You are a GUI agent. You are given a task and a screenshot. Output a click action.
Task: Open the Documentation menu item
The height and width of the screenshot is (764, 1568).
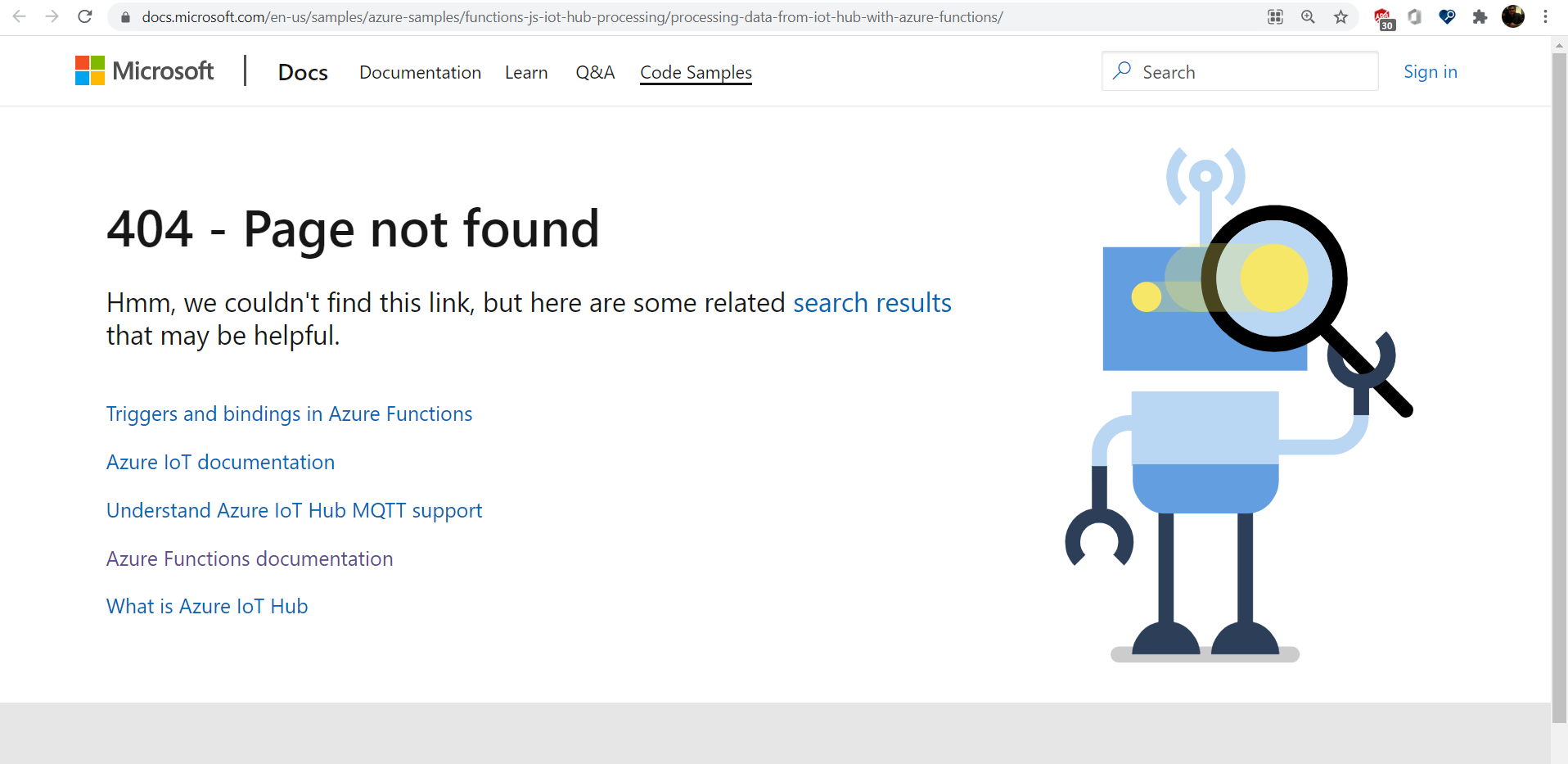[420, 72]
